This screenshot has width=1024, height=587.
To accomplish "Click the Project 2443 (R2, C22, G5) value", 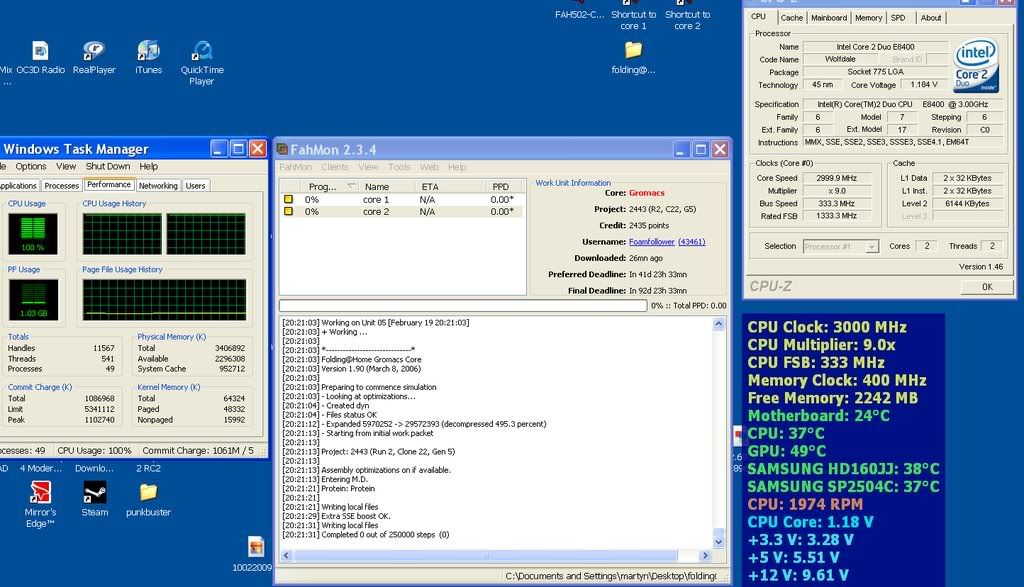I will coord(662,209).
